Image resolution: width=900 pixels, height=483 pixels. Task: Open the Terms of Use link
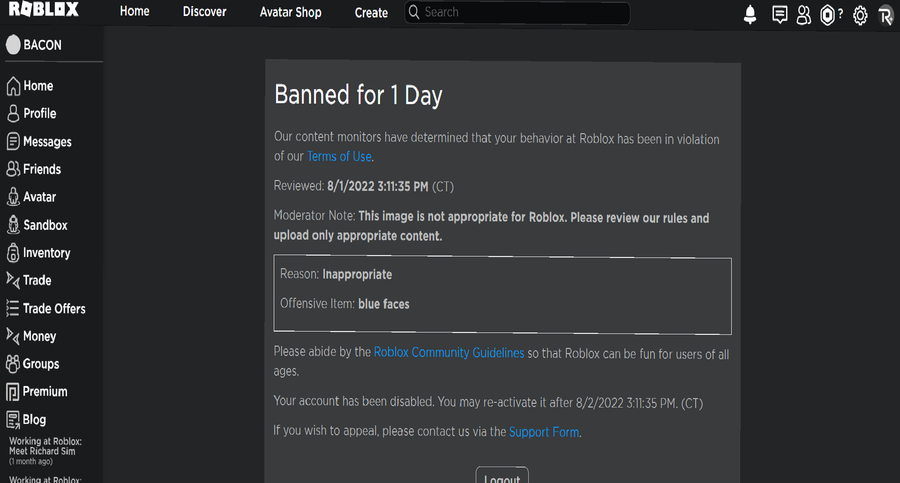click(339, 156)
